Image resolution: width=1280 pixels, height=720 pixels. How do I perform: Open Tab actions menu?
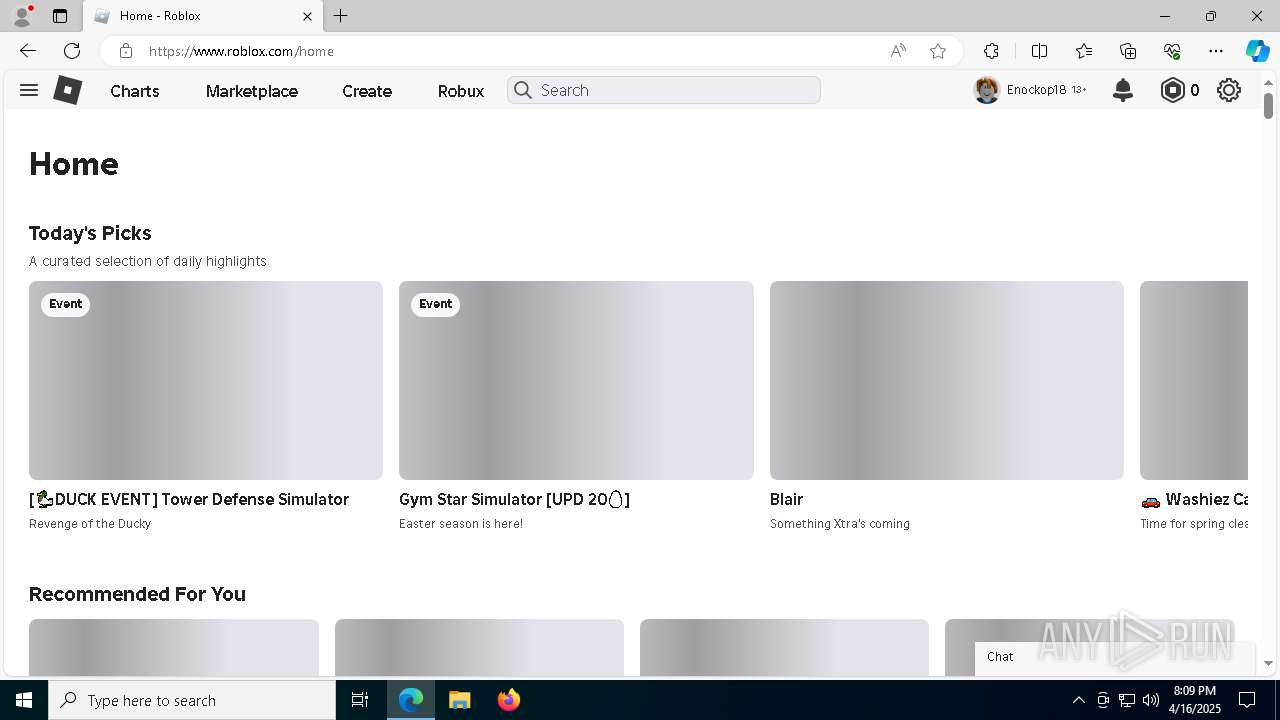60,16
